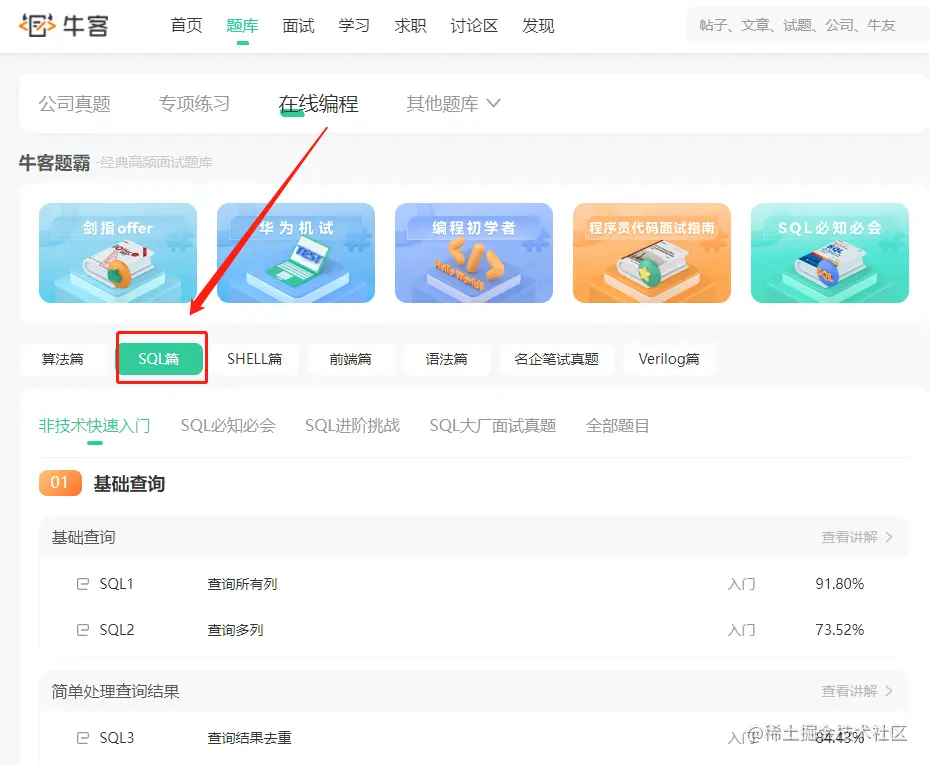Screen dimensions: 929x765
Task: Open the SQL3 row link icon
Action: [x=83, y=738]
